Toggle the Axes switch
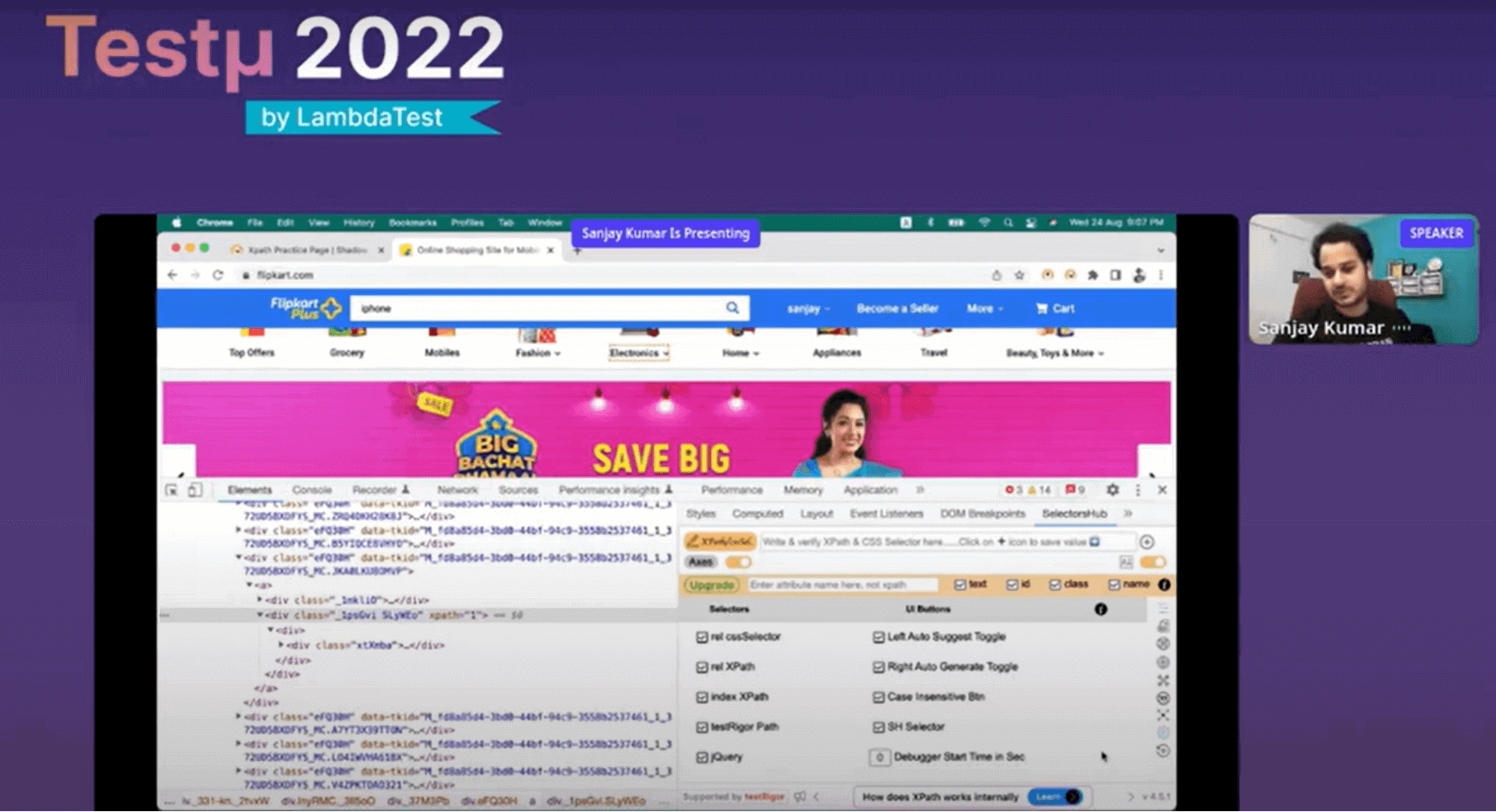 click(x=738, y=562)
